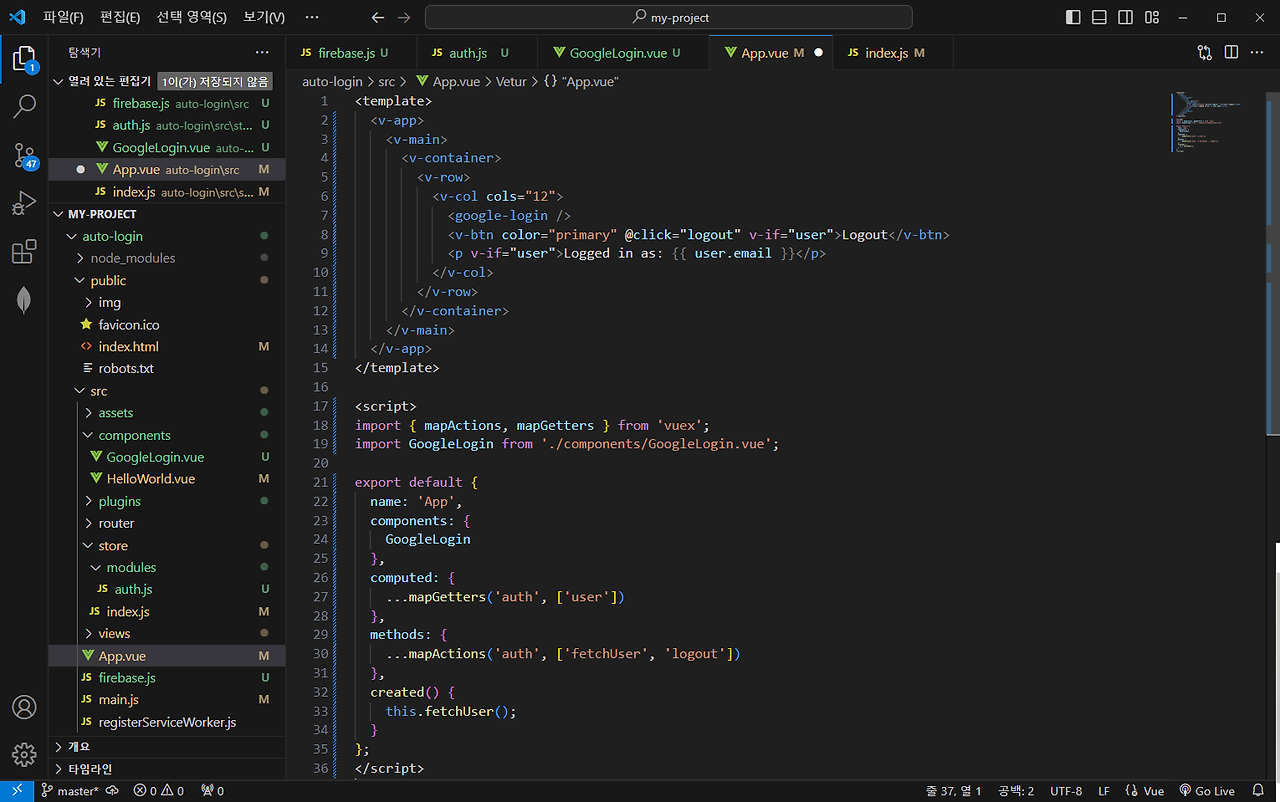Open the 선택 영역(S) menu

192,17
